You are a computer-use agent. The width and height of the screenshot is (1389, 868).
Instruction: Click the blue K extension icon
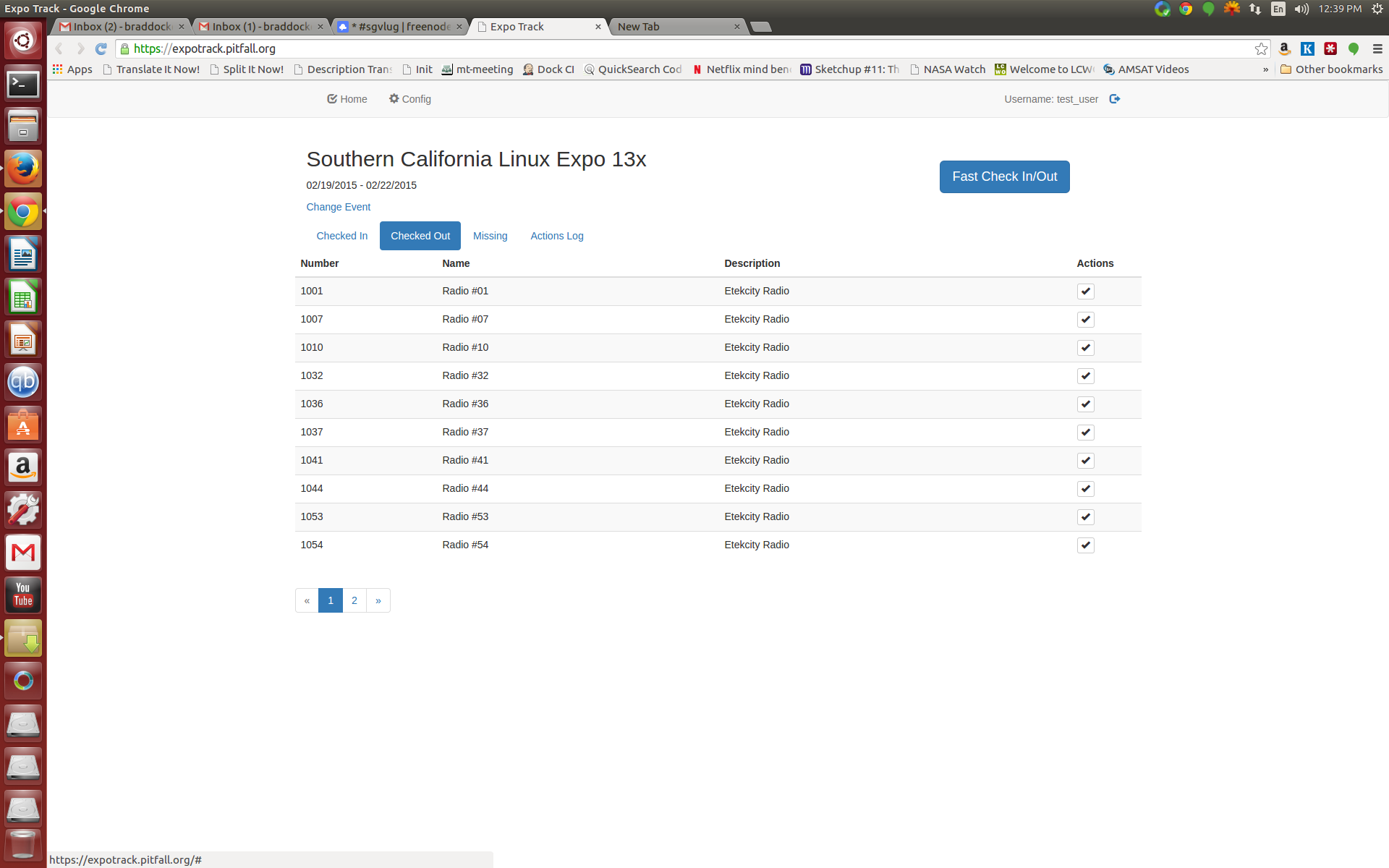point(1307,48)
